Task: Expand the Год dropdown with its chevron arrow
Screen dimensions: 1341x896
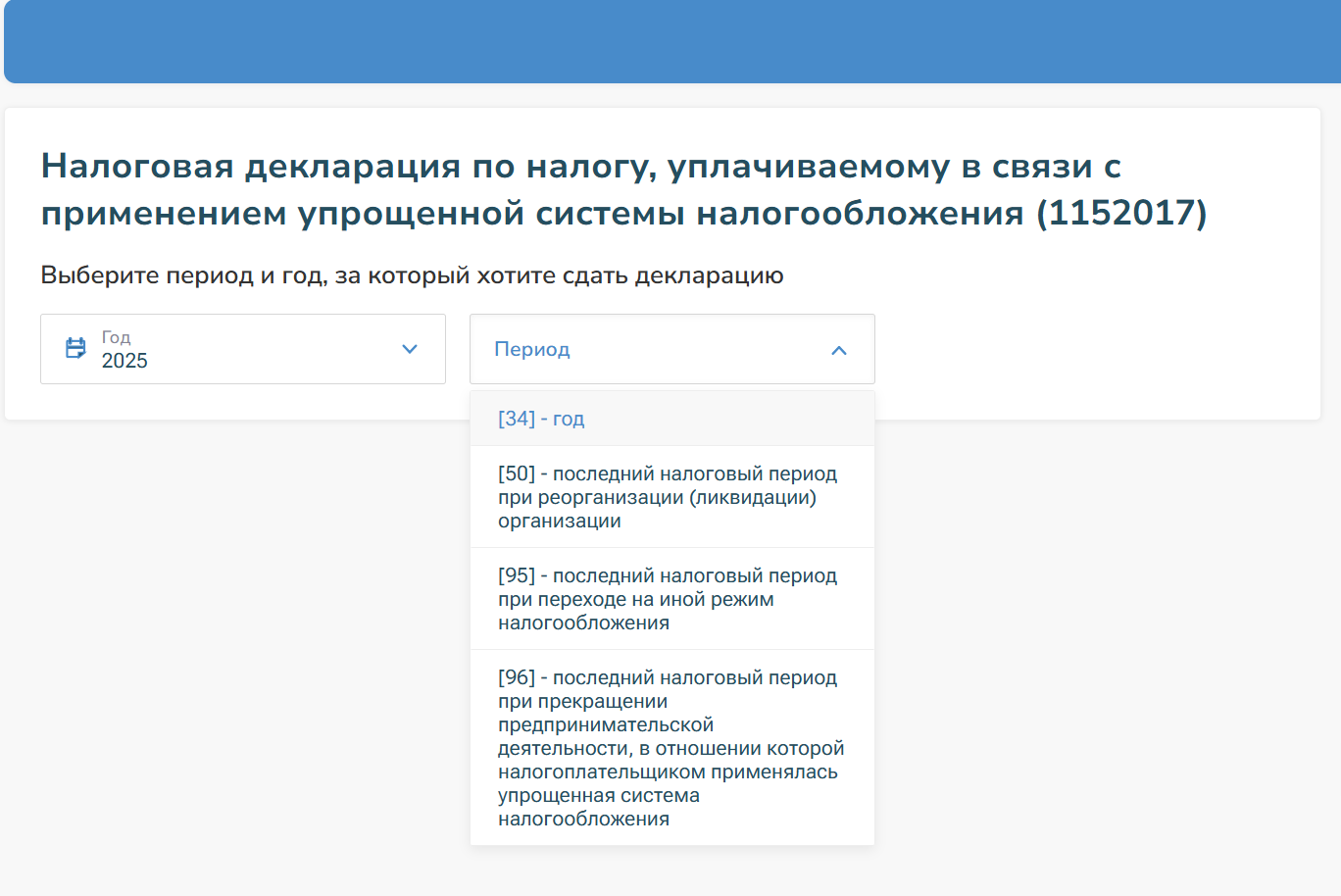Action: [x=410, y=349]
